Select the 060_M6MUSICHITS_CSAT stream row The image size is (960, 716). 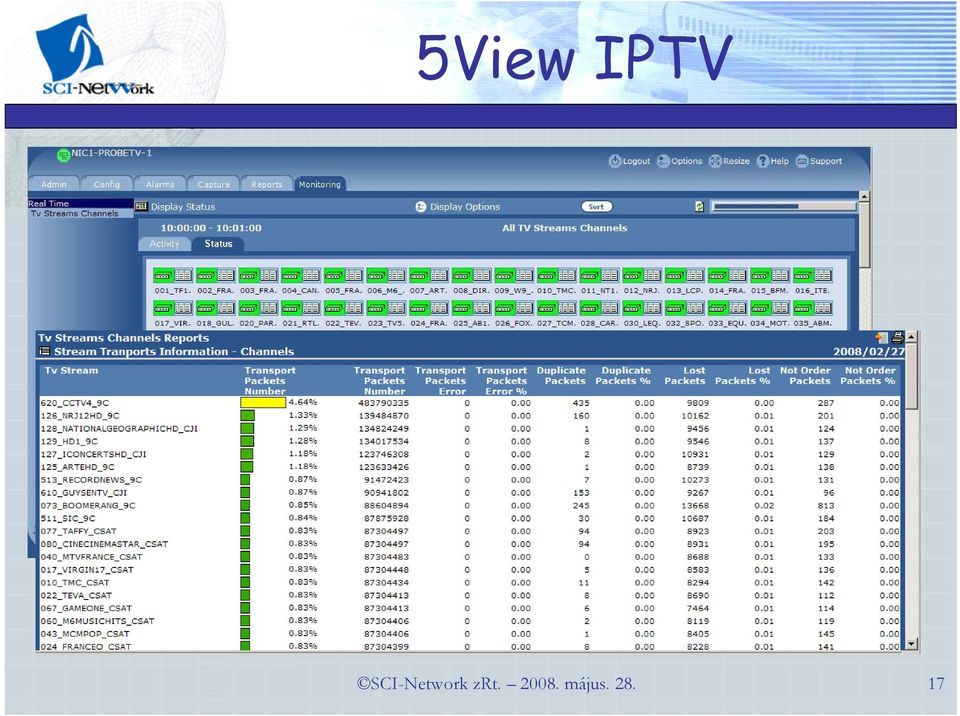pos(470,621)
